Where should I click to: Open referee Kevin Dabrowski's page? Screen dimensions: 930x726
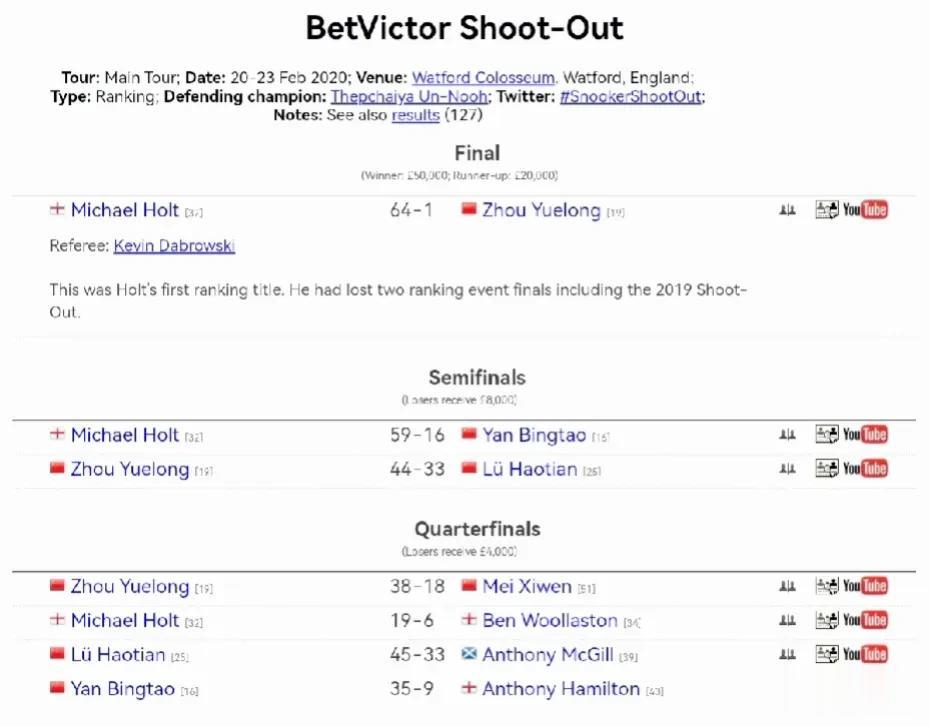[x=174, y=246]
